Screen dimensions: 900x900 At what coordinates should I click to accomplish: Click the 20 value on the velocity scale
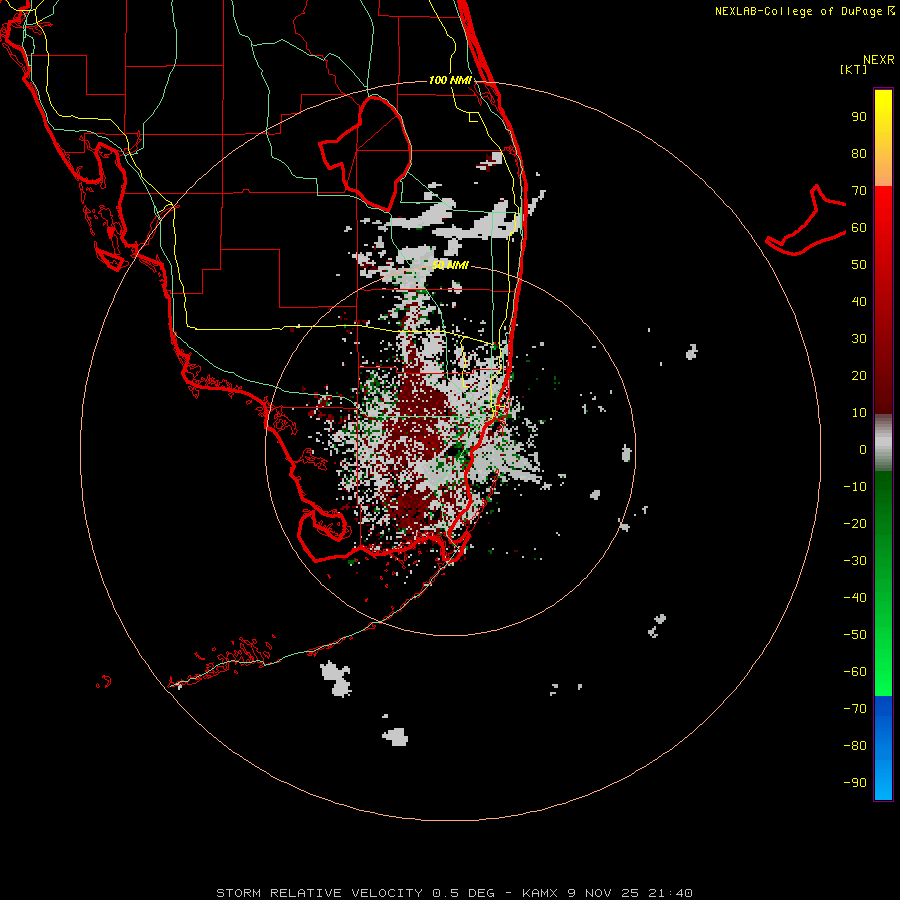(x=859, y=376)
